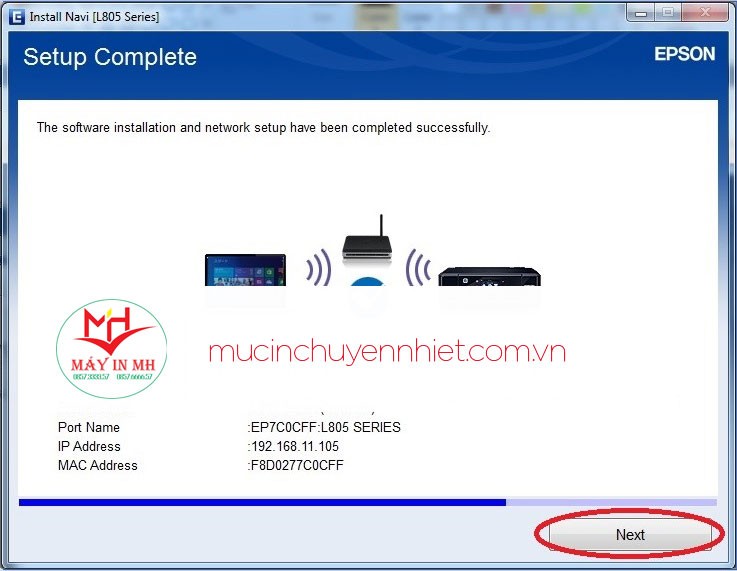Click the MAC address value F8D0277C0CFF
The height and width of the screenshot is (571, 737).
pyautogui.click(x=296, y=465)
